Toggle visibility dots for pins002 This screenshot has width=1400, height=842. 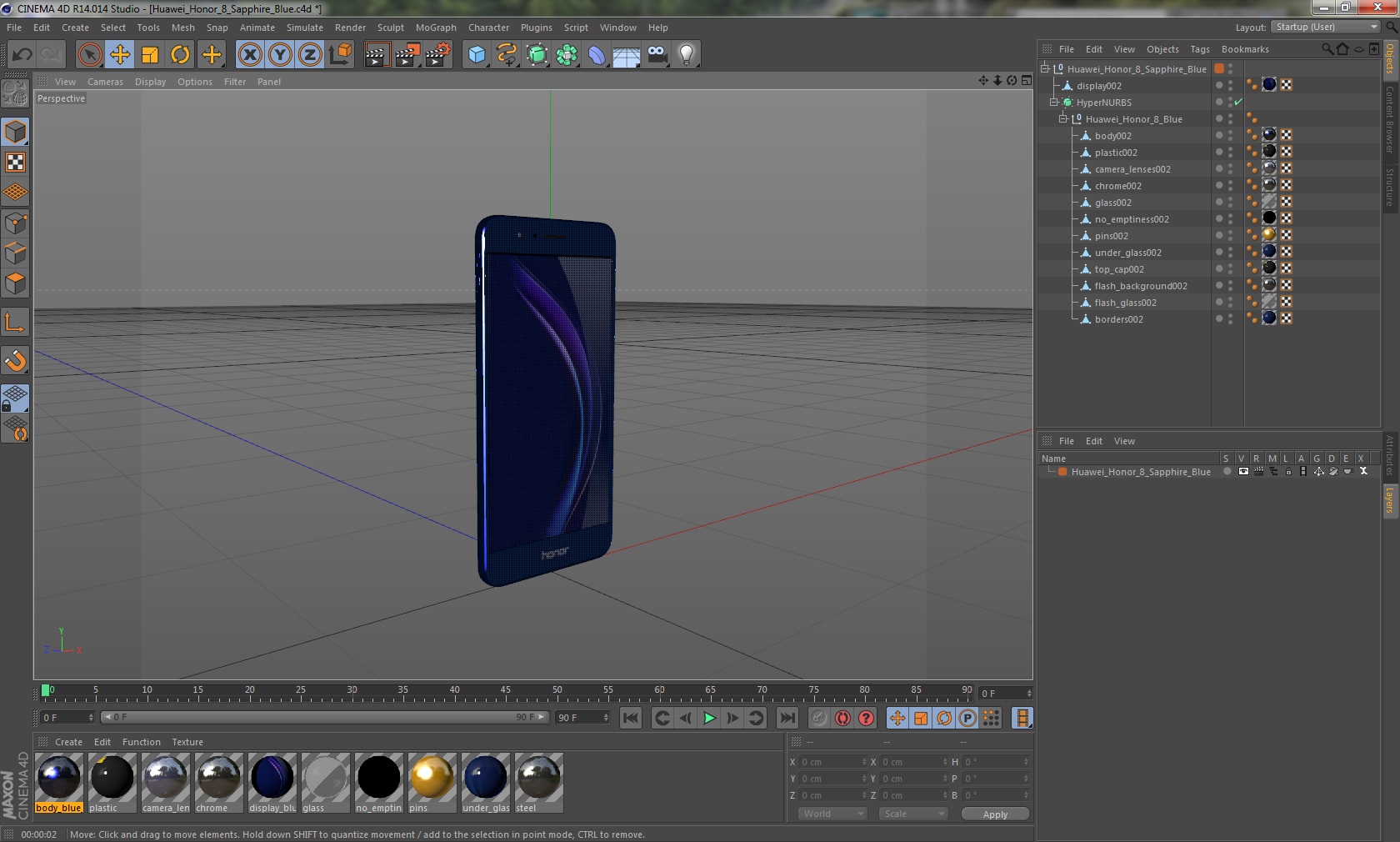point(1230,235)
